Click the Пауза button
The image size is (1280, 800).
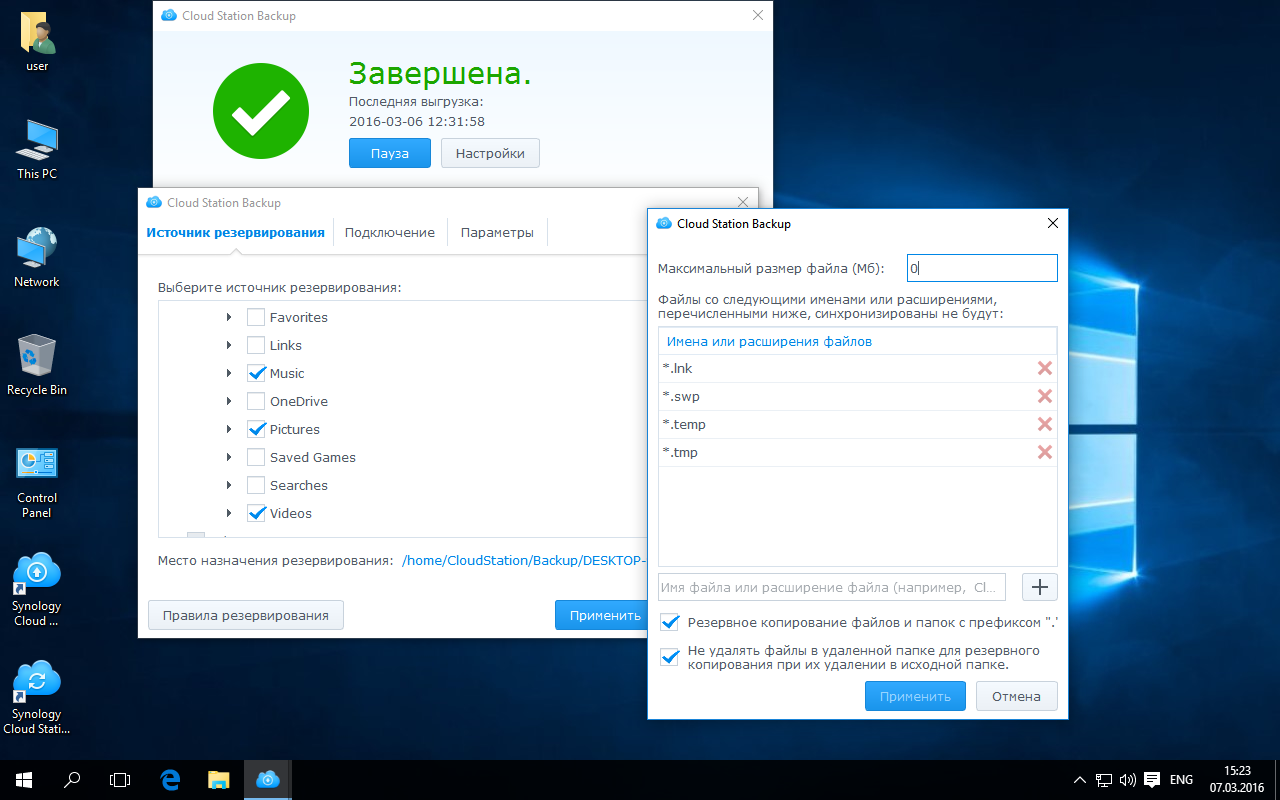pyautogui.click(x=390, y=153)
